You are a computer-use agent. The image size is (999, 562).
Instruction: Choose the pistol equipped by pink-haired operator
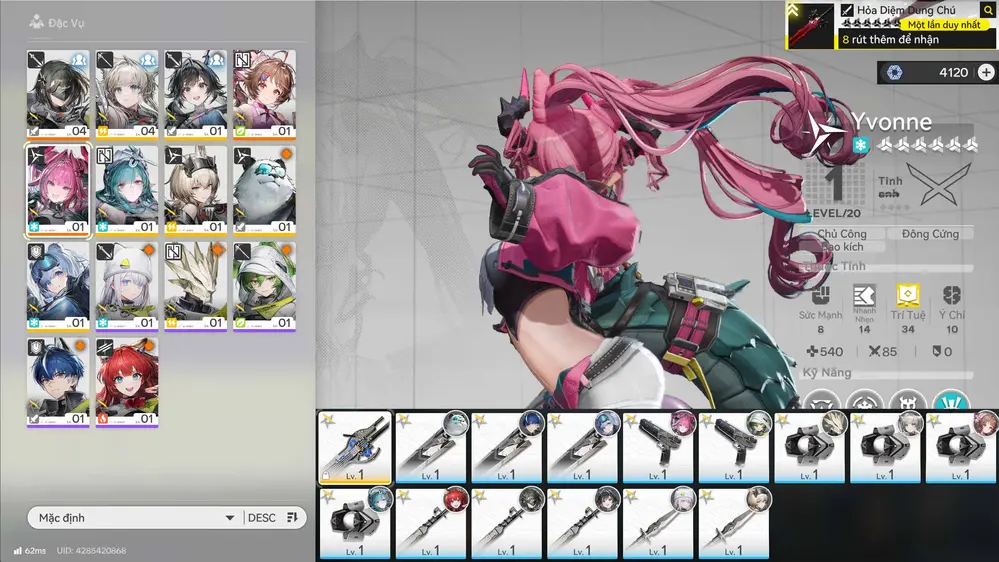tap(657, 446)
